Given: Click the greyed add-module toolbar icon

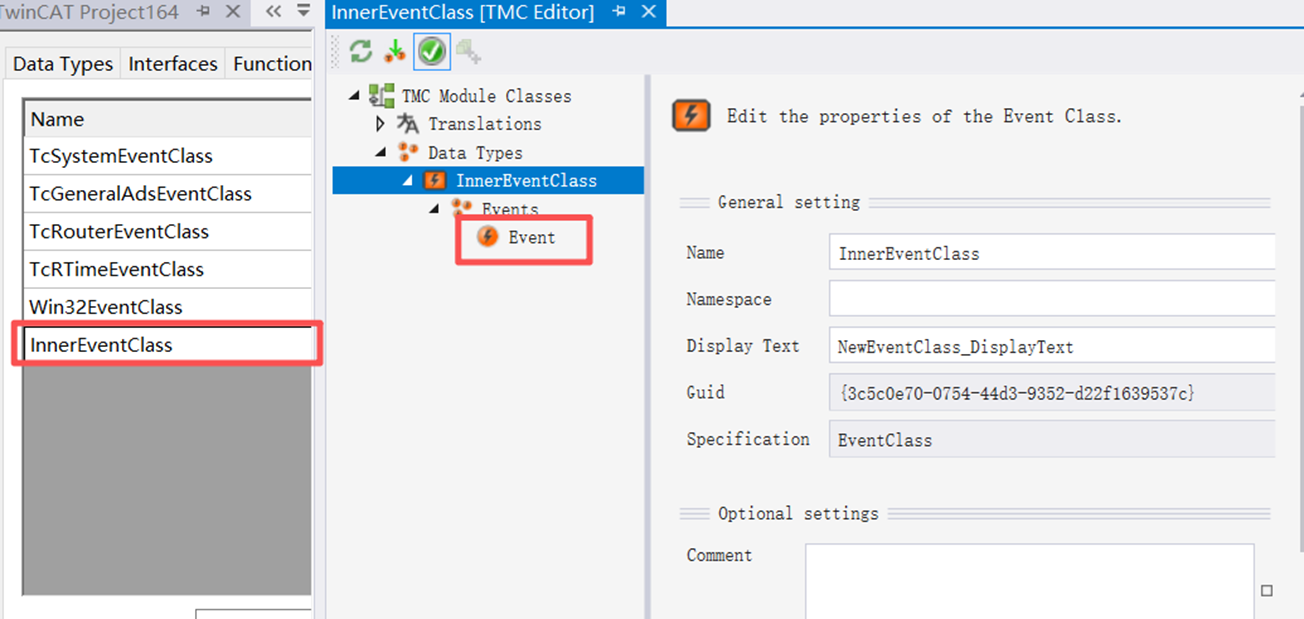Looking at the screenshot, I should 469,52.
